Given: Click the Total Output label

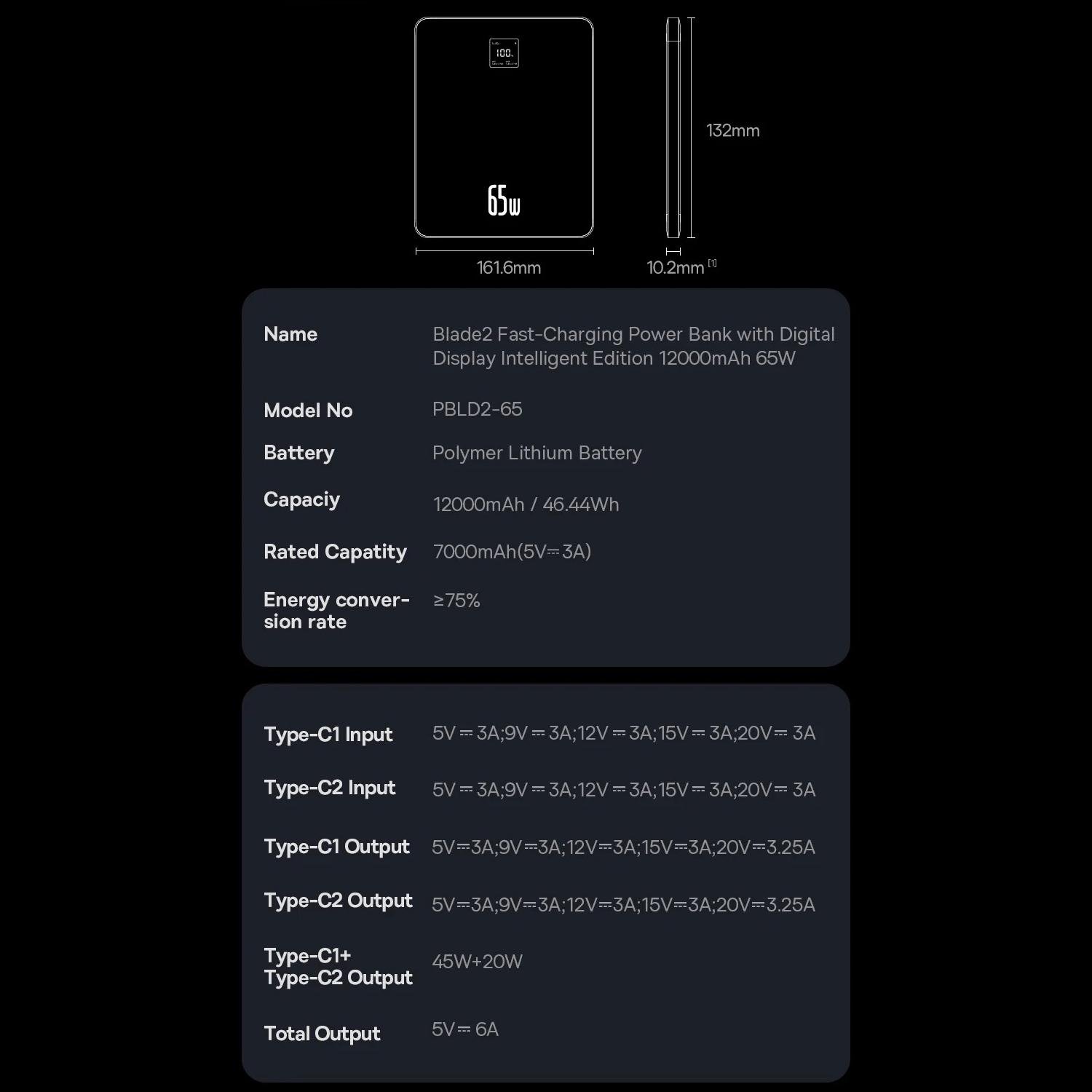Looking at the screenshot, I should 322,1034.
